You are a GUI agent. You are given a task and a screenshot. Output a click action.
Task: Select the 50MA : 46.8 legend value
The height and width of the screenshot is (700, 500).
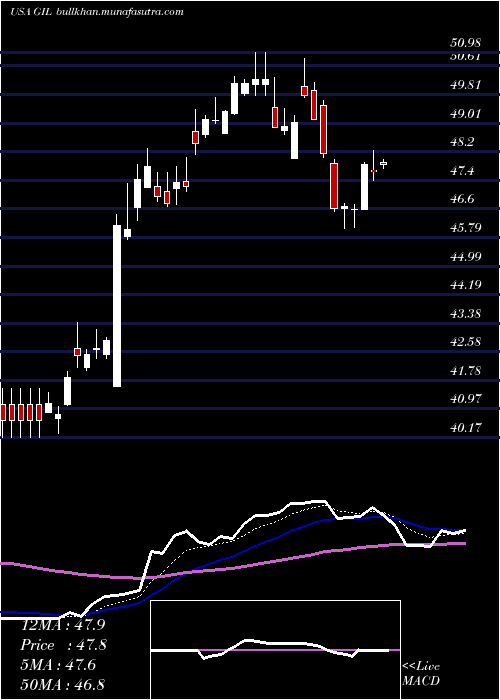click(x=63, y=684)
